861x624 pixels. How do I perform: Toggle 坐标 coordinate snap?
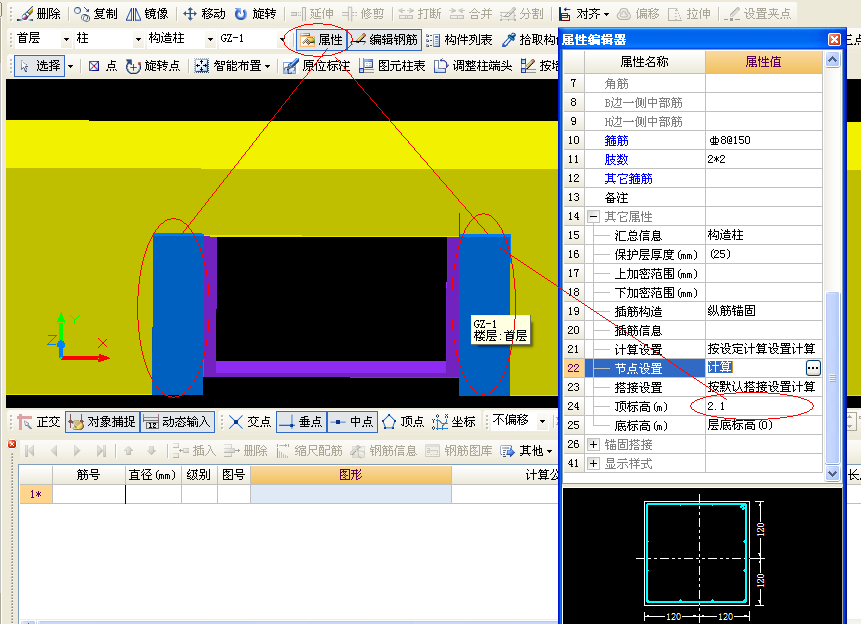click(x=454, y=422)
